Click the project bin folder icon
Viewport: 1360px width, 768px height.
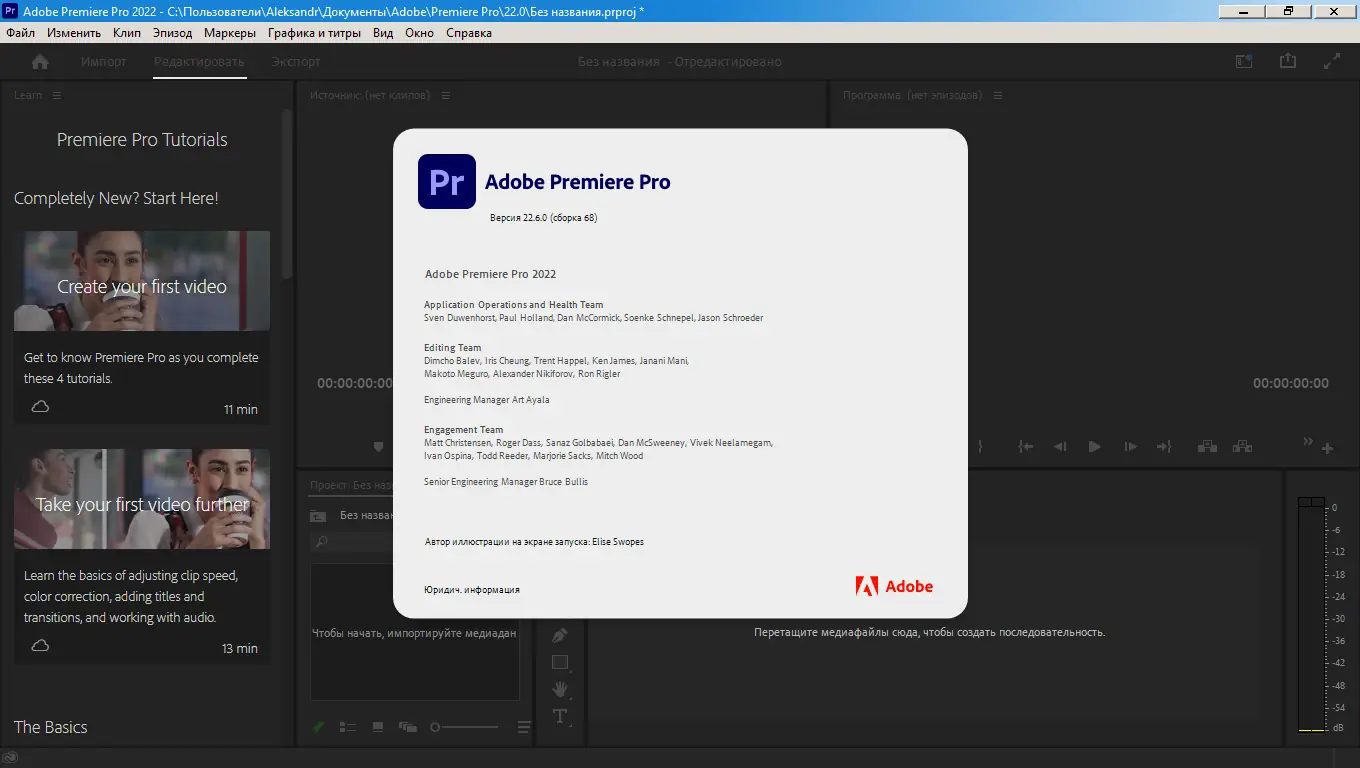point(318,516)
